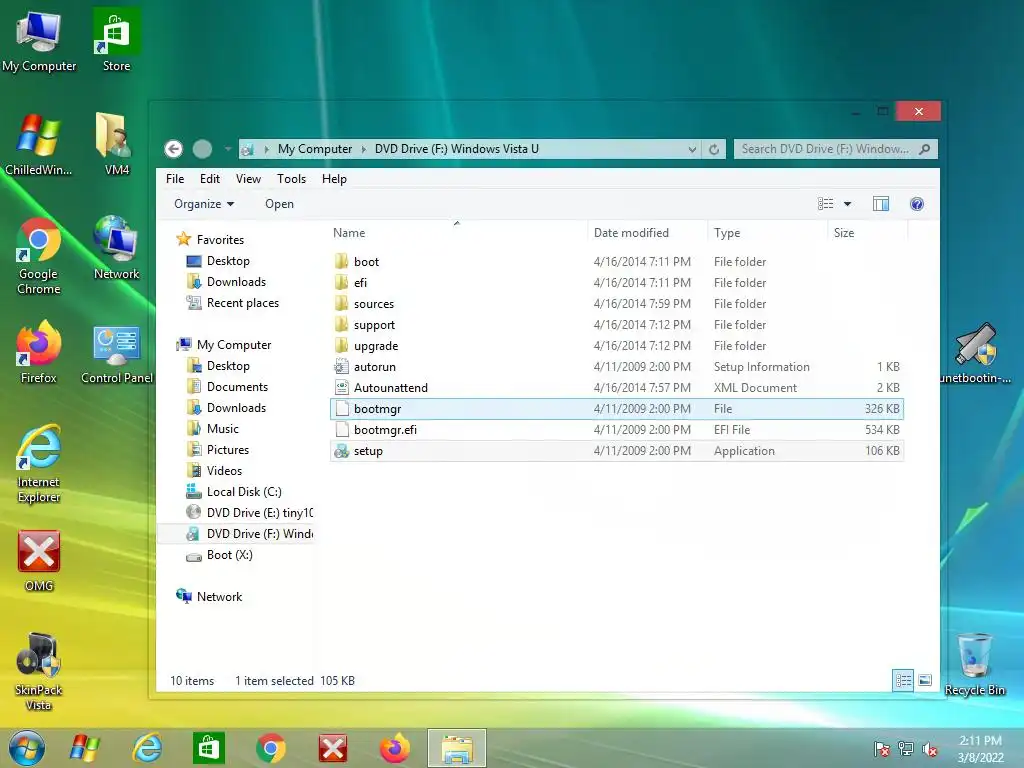Screen dimensions: 1024x768
Task: Select the Autounattend XML file
Action: pos(616,388)
